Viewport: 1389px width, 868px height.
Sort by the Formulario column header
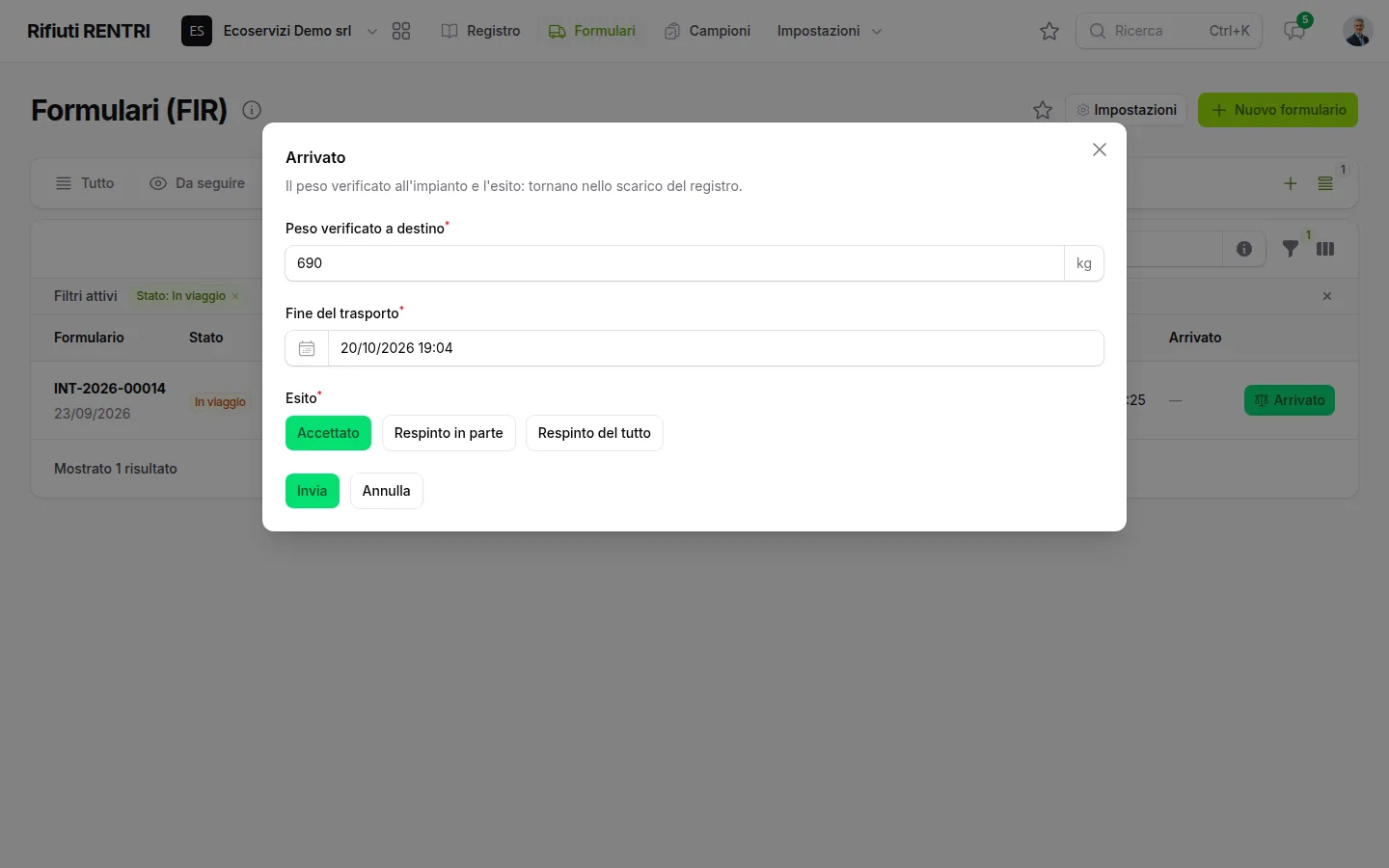[x=89, y=338]
